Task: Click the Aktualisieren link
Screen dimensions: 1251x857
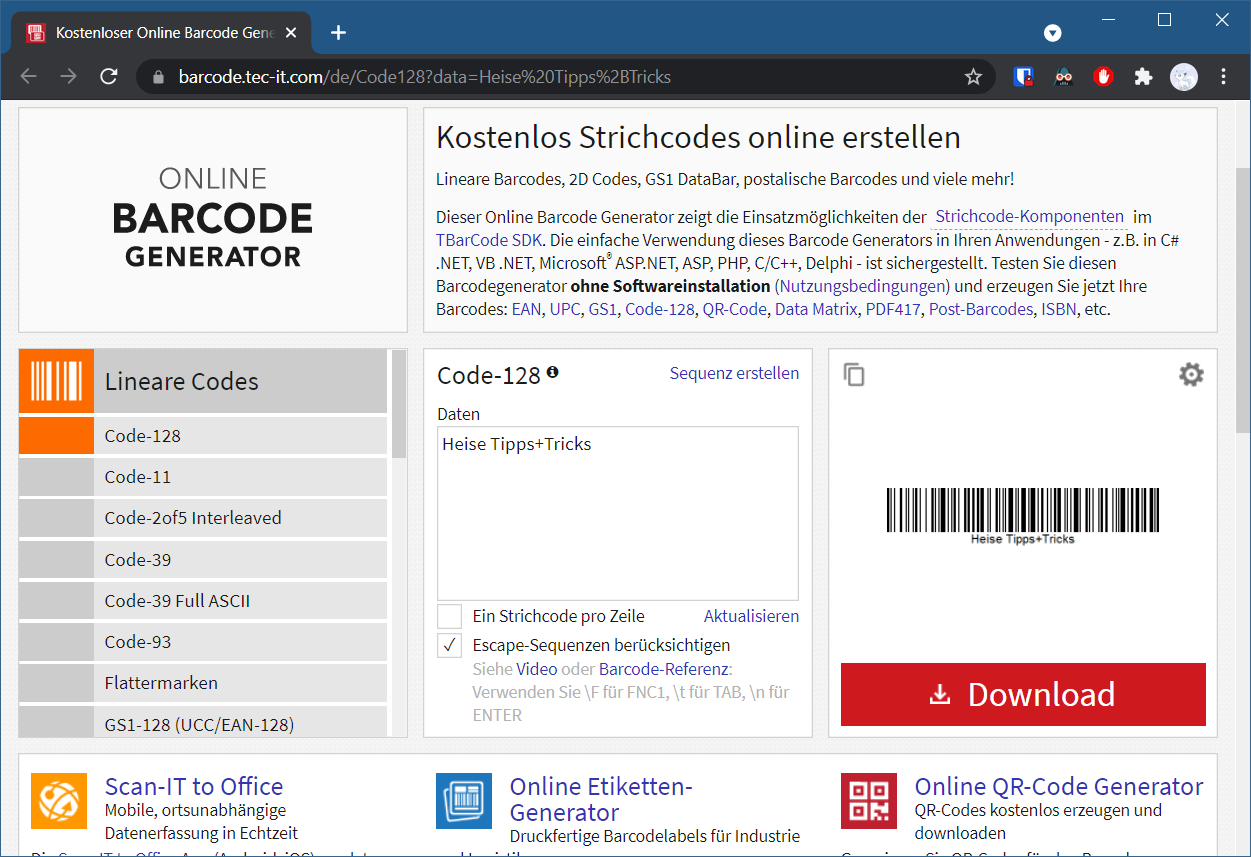Action: (751, 616)
